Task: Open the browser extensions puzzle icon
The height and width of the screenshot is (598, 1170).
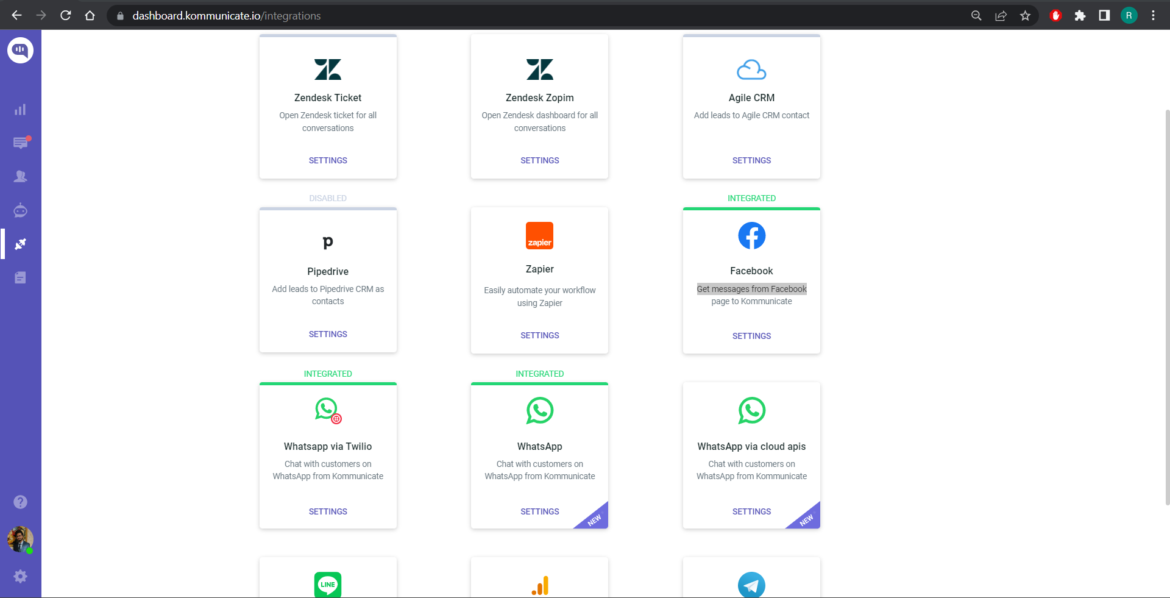Action: click(x=1079, y=15)
